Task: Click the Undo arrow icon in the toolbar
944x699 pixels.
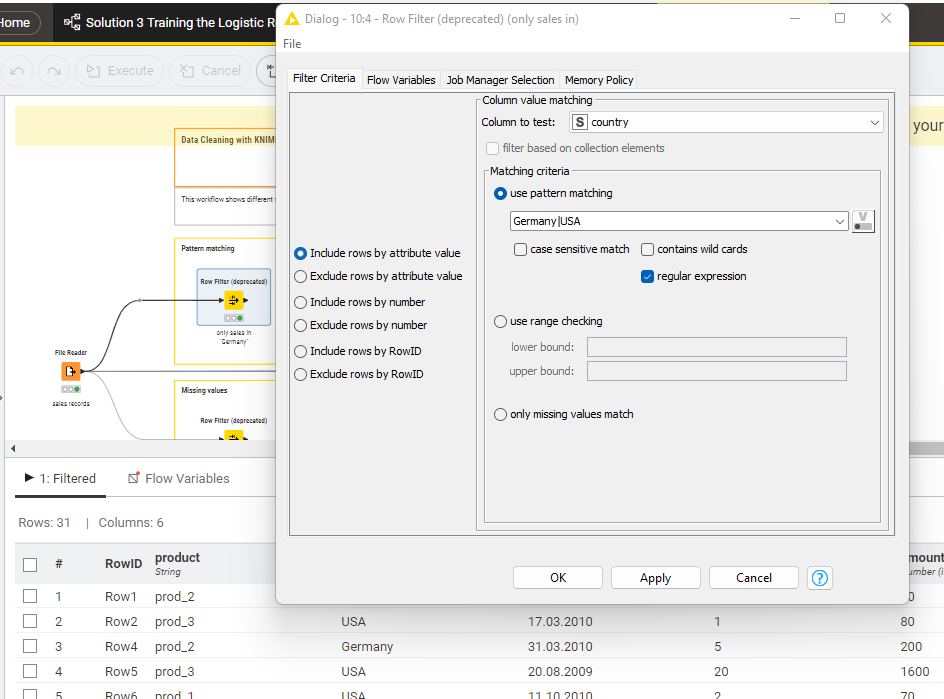Action: coord(17,71)
